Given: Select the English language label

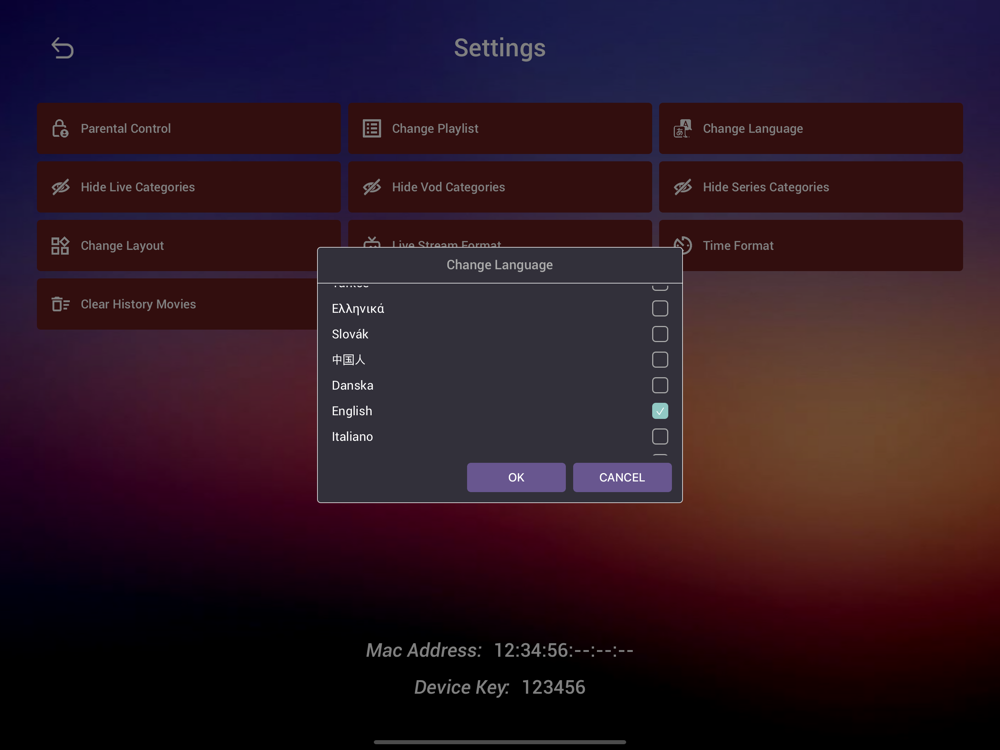Looking at the screenshot, I should (x=352, y=411).
